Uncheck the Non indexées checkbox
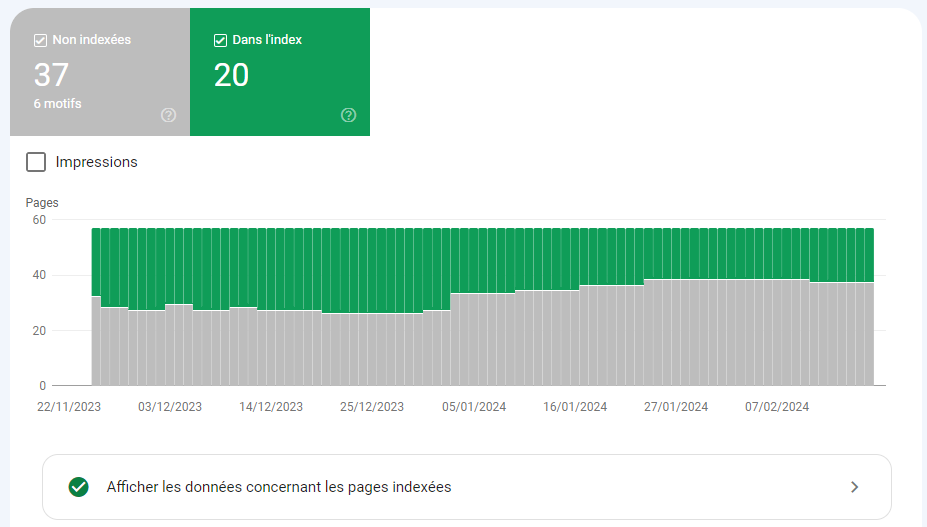This screenshot has width=927, height=527. click(41, 40)
